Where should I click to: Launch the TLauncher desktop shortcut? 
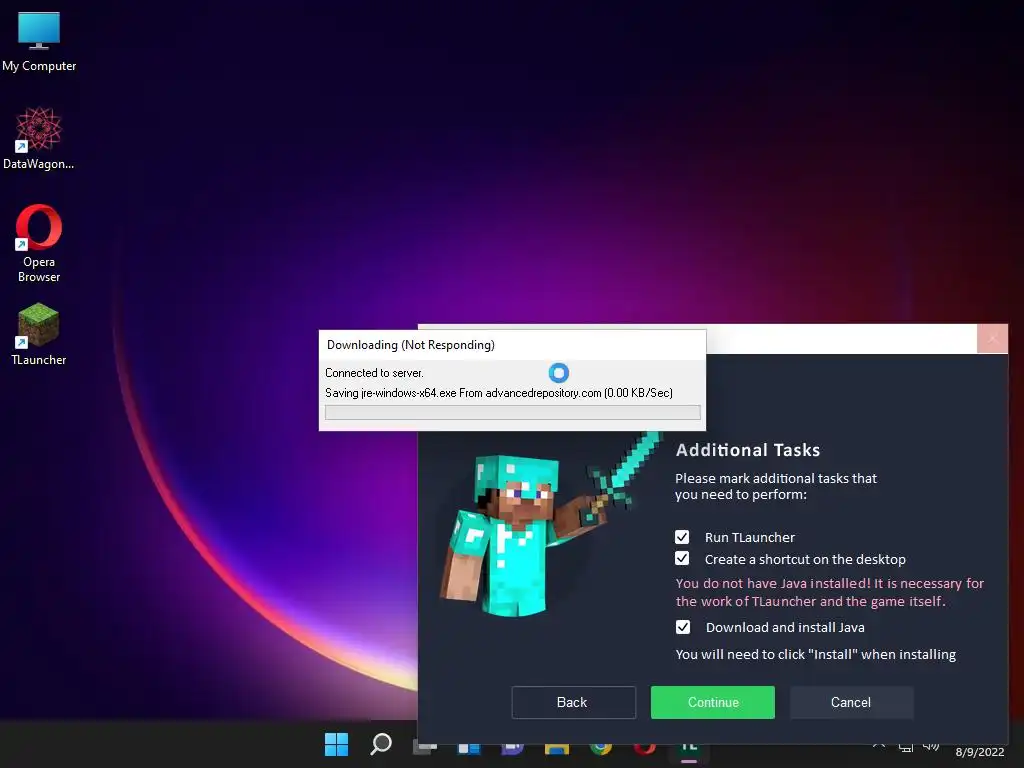pyautogui.click(x=39, y=334)
